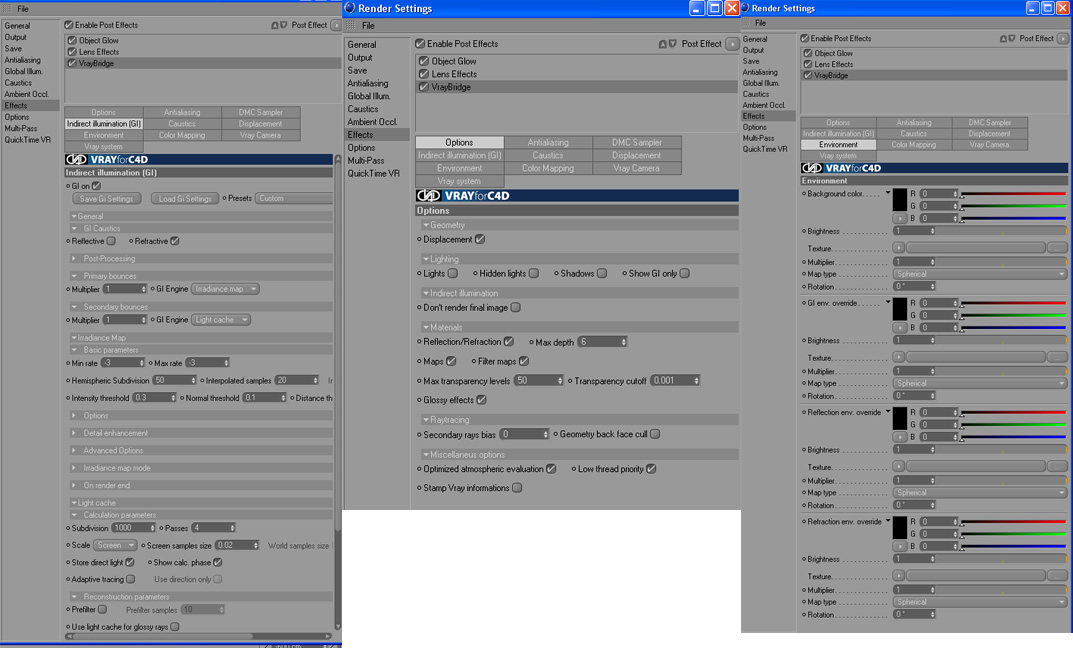Click second lock icon left of Post Effect in middle window
Viewport: 1073px width, 648px height.
click(x=673, y=44)
